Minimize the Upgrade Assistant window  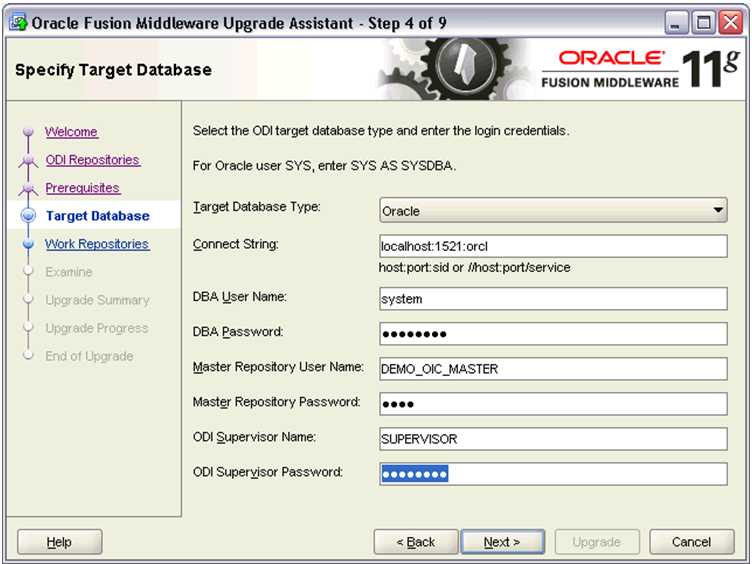(676, 23)
